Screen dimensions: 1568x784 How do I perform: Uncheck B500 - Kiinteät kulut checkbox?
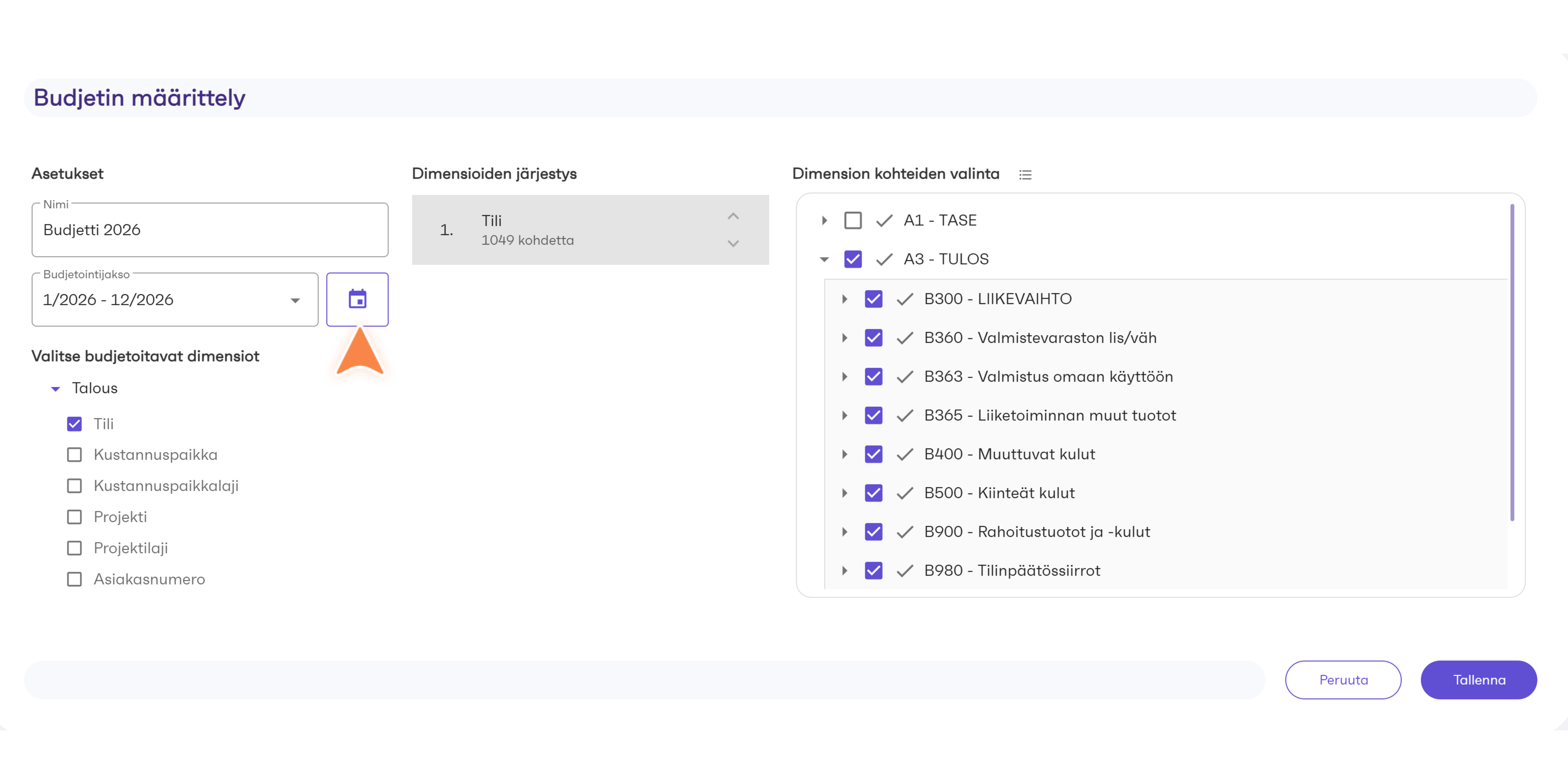(873, 493)
